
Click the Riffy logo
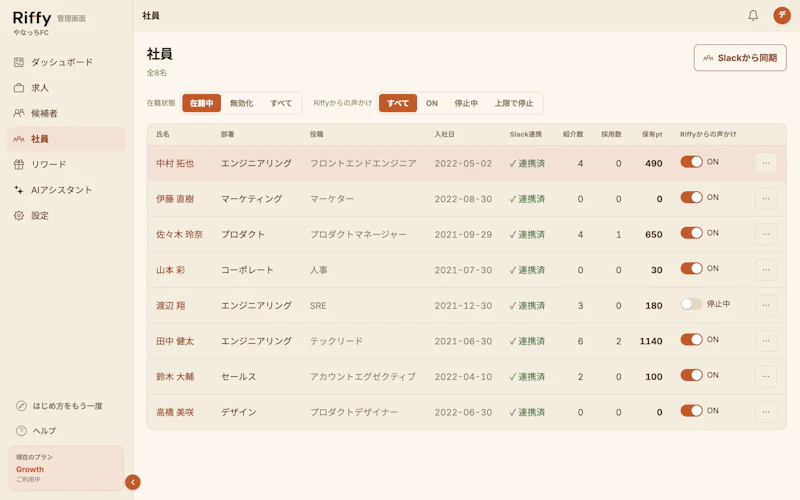point(32,18)
